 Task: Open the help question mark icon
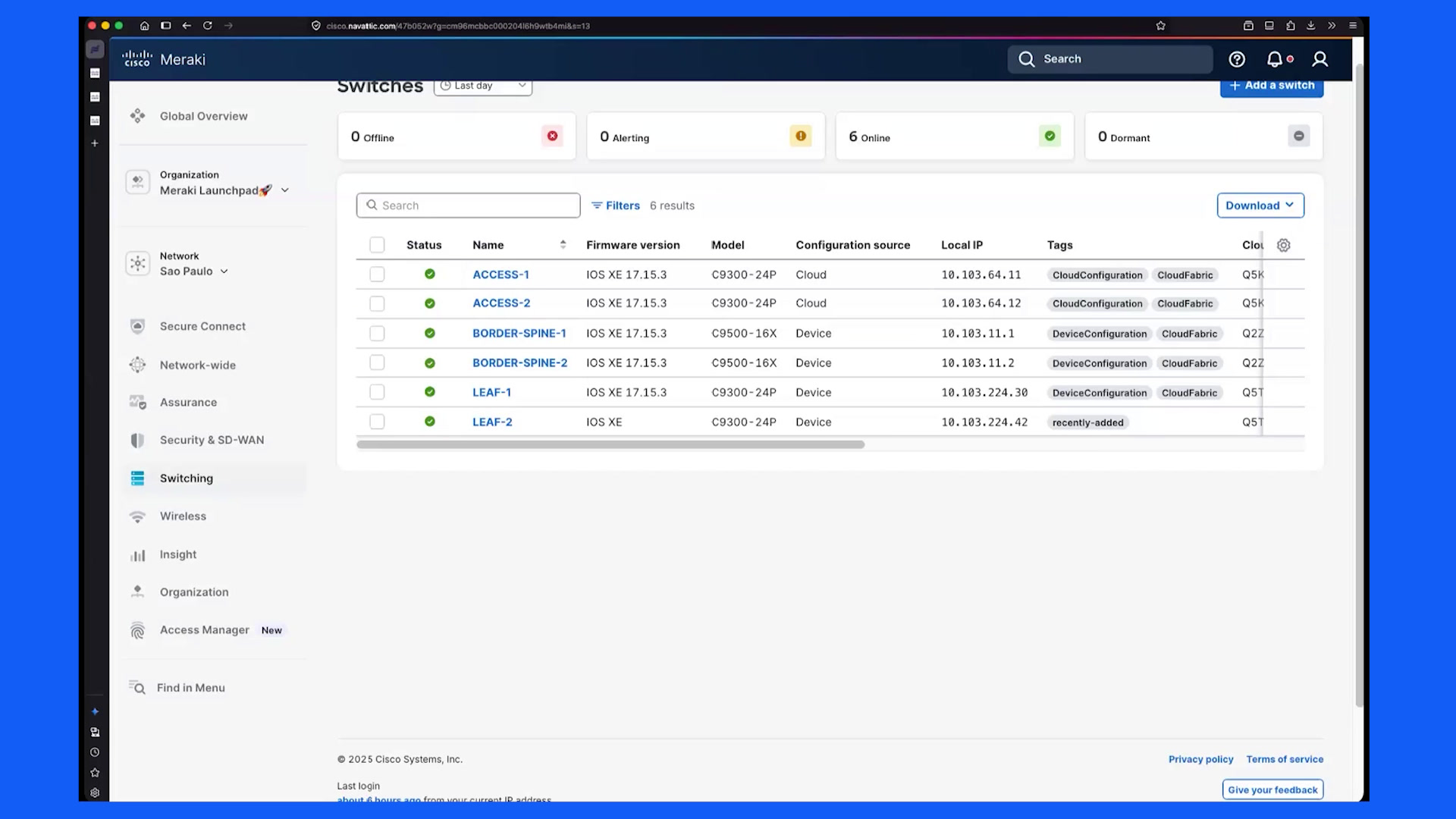pos(1237,59)
